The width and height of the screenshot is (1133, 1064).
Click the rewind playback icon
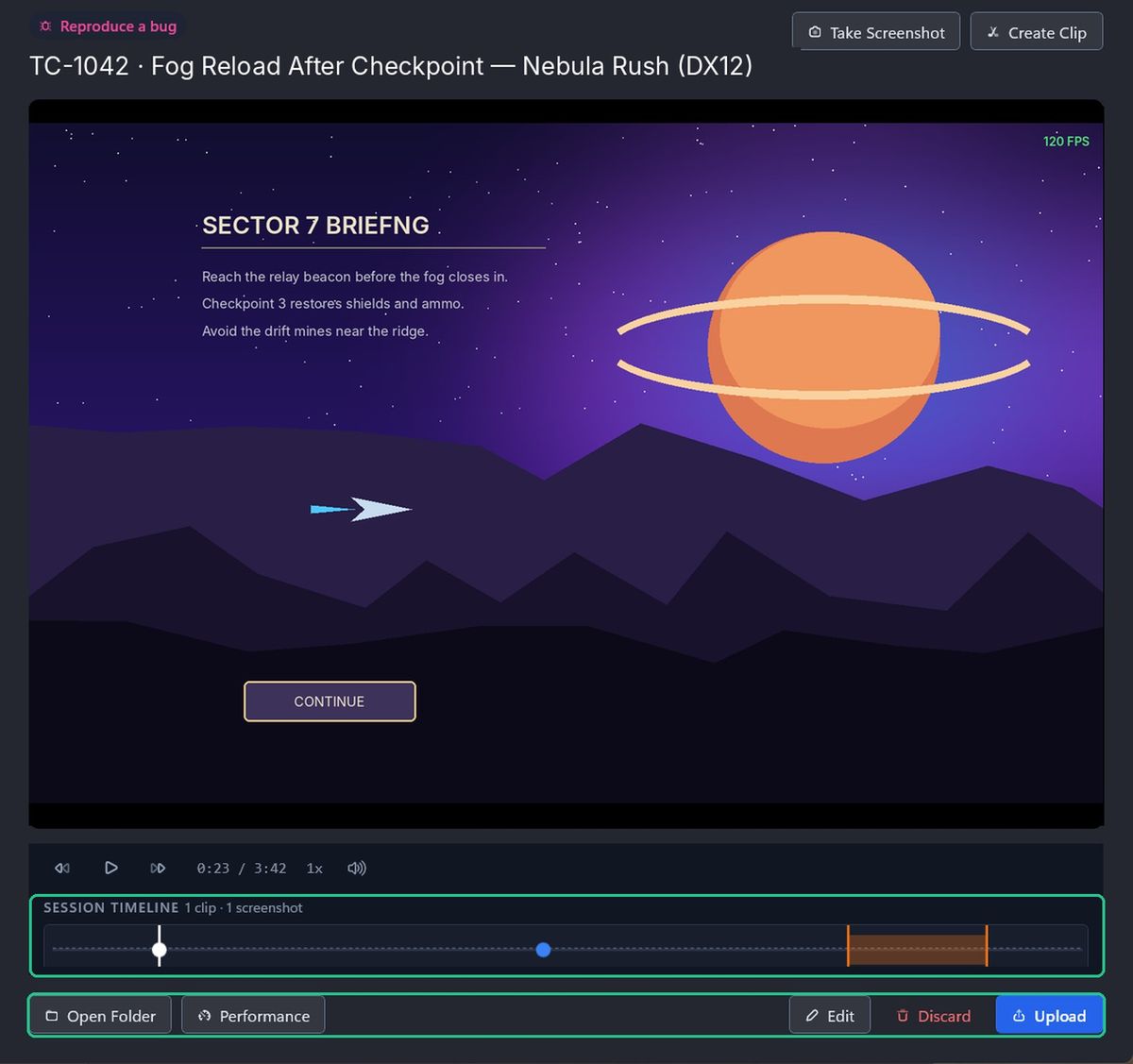[x=62, y=868]
